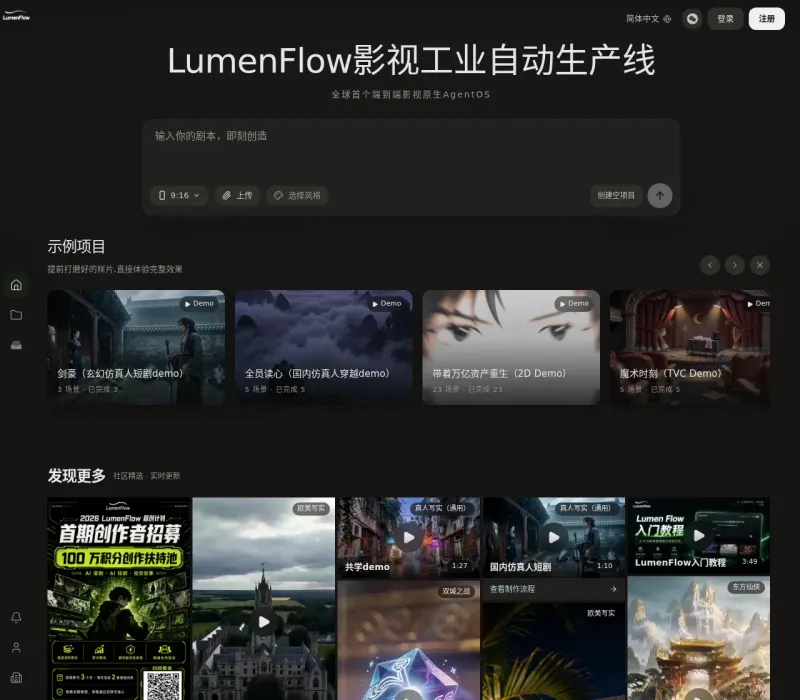The image size is (800, 700).
Task: Click the Demo badge on 剑豪 card
Action: coord(199,304)
